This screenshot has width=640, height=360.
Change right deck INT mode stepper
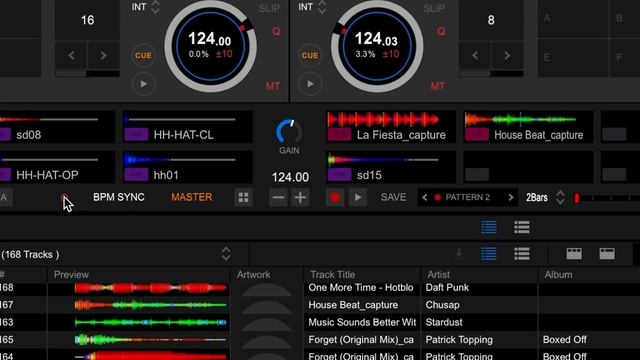pos(322,7)
